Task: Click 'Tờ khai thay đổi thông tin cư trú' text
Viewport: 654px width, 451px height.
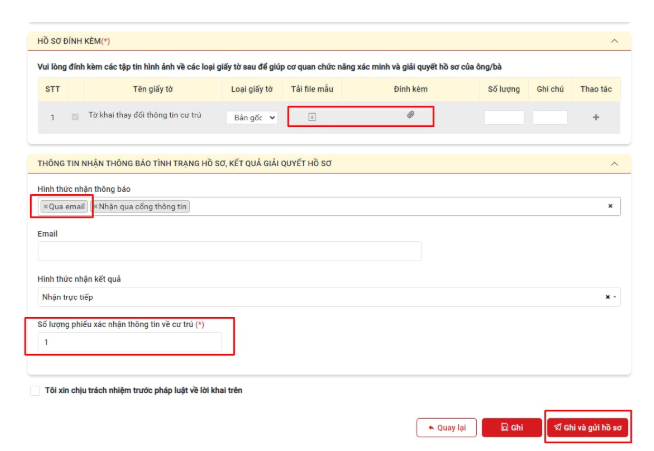Action: click(145, 115)
